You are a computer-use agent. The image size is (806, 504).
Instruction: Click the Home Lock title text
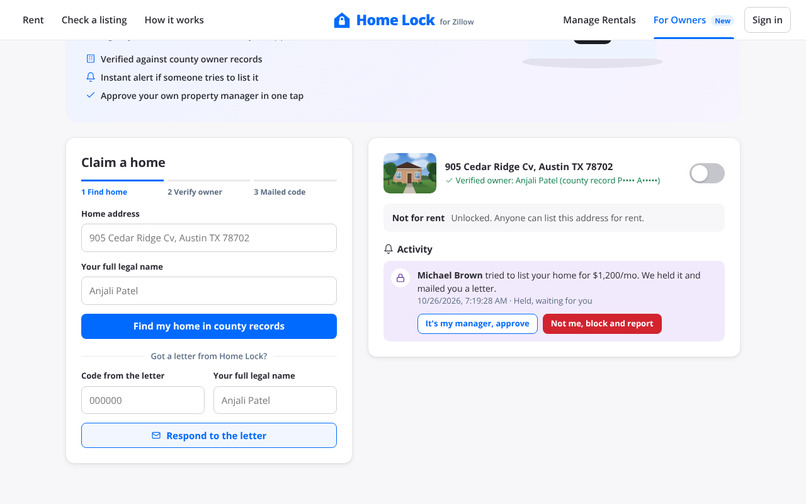pyautogui.click(x=395, y=20)
